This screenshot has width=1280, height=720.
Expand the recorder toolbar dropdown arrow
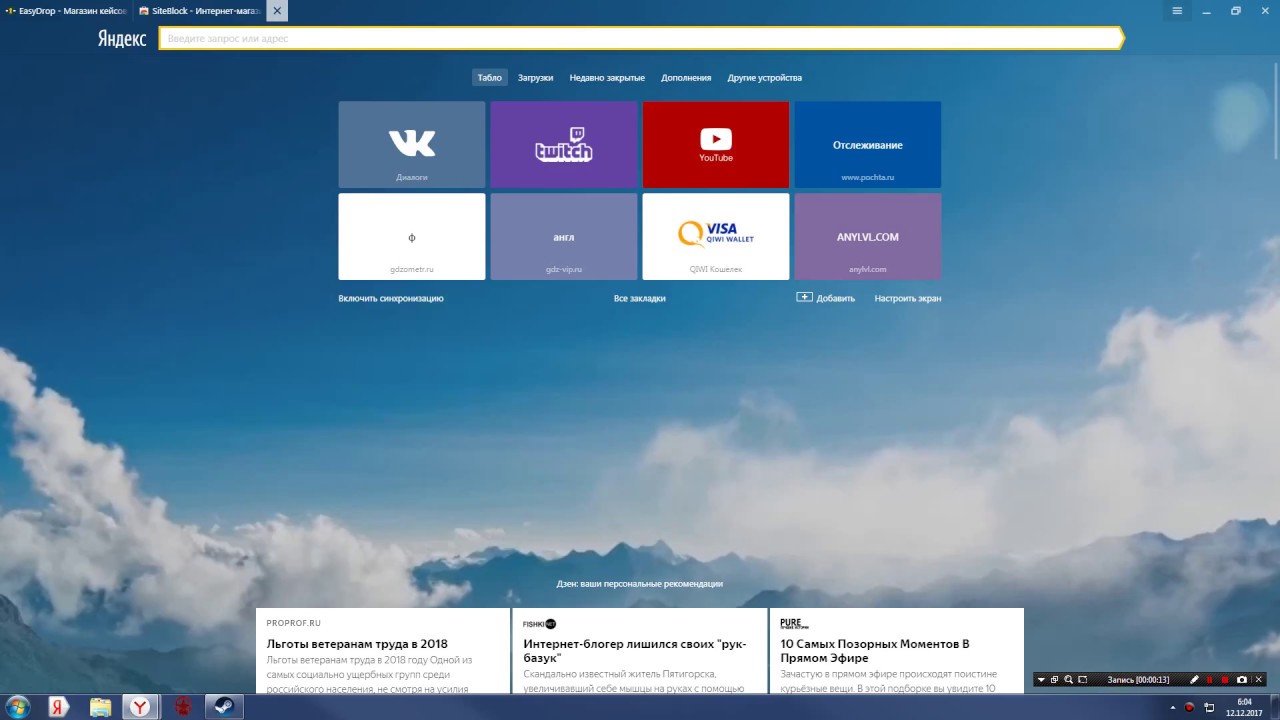click(x=1041, y=680)
